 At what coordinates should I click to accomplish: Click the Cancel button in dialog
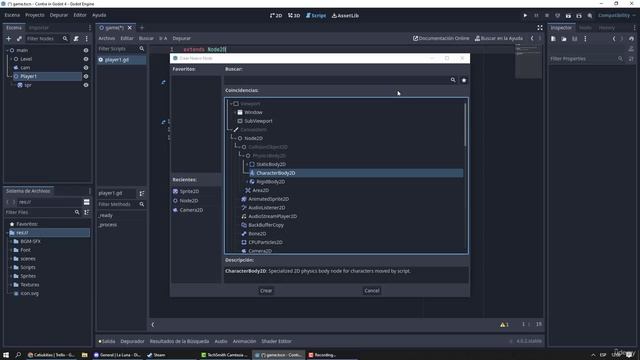point(371,291)
